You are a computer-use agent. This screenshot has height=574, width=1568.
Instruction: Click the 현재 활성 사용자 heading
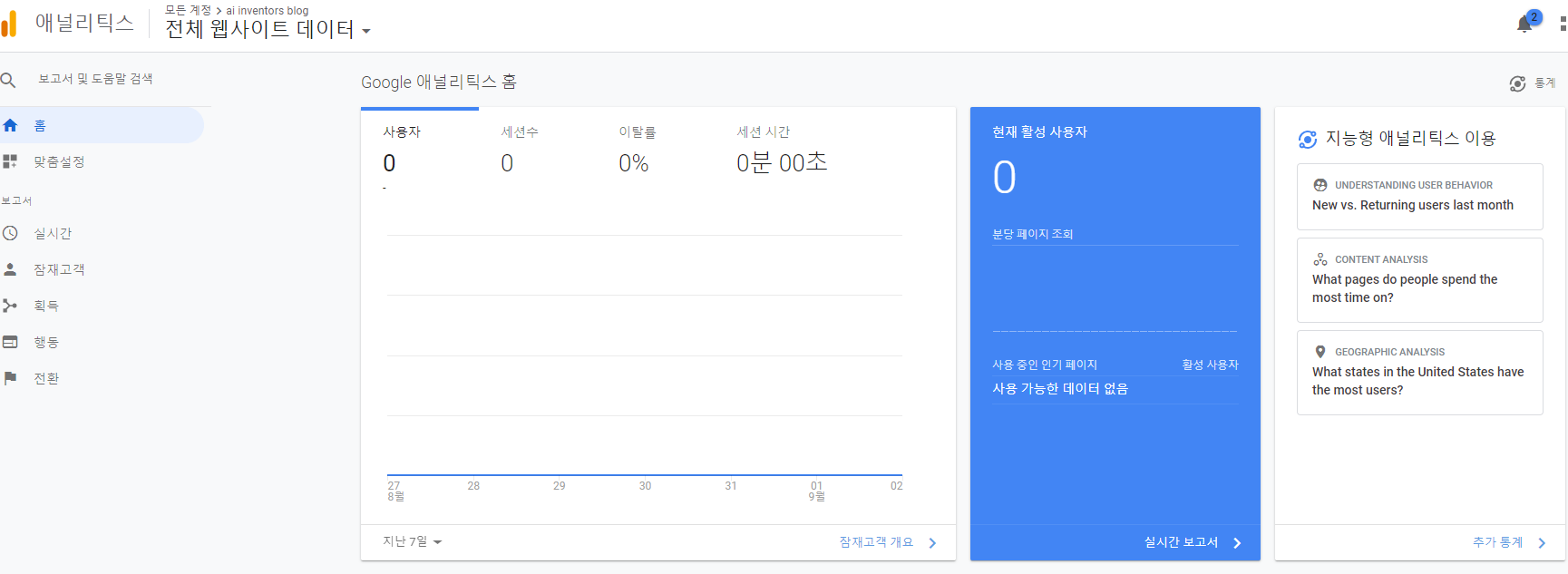tap(1039, 132)
